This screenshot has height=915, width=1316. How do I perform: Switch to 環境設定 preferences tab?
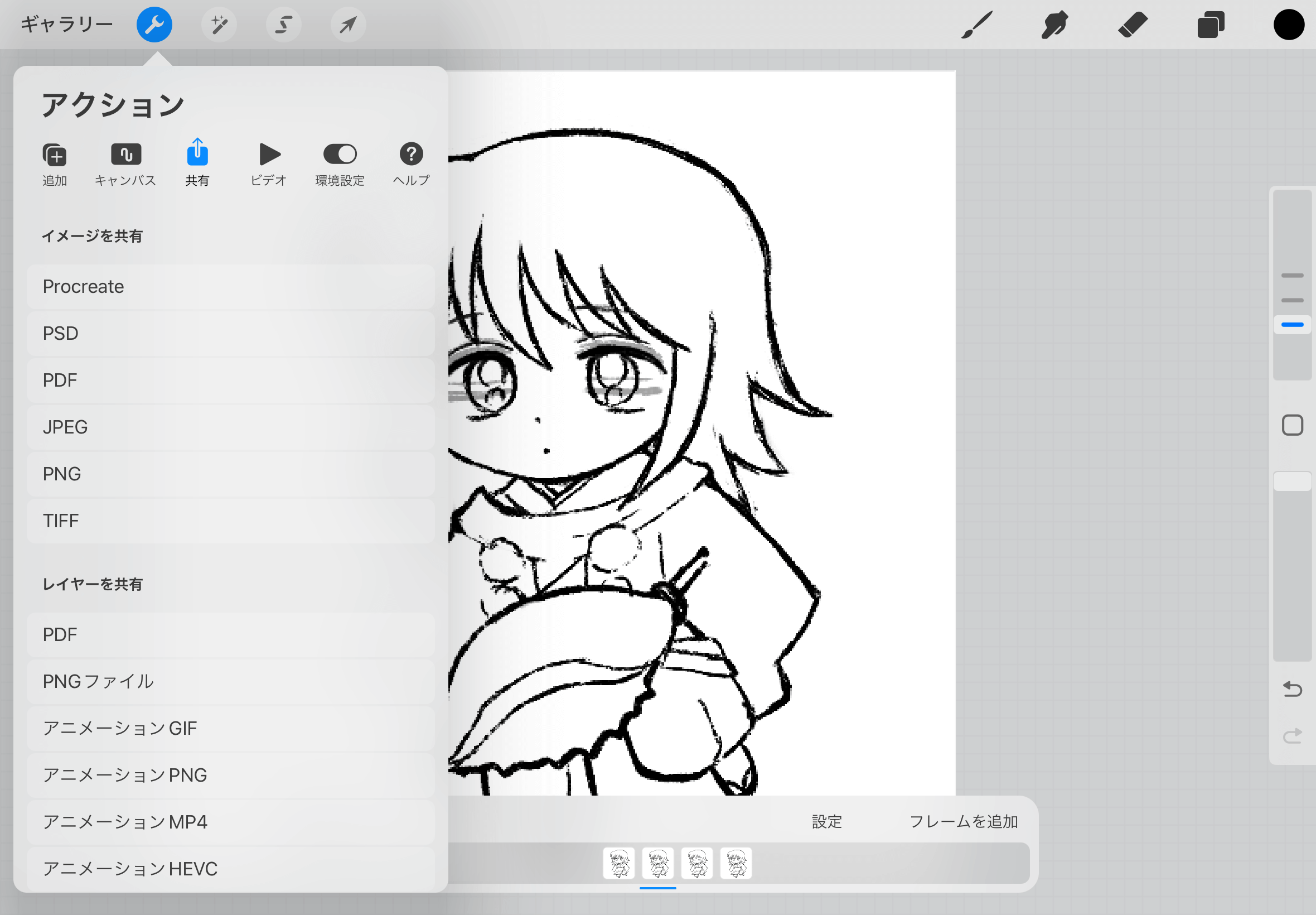pos(340,164)
